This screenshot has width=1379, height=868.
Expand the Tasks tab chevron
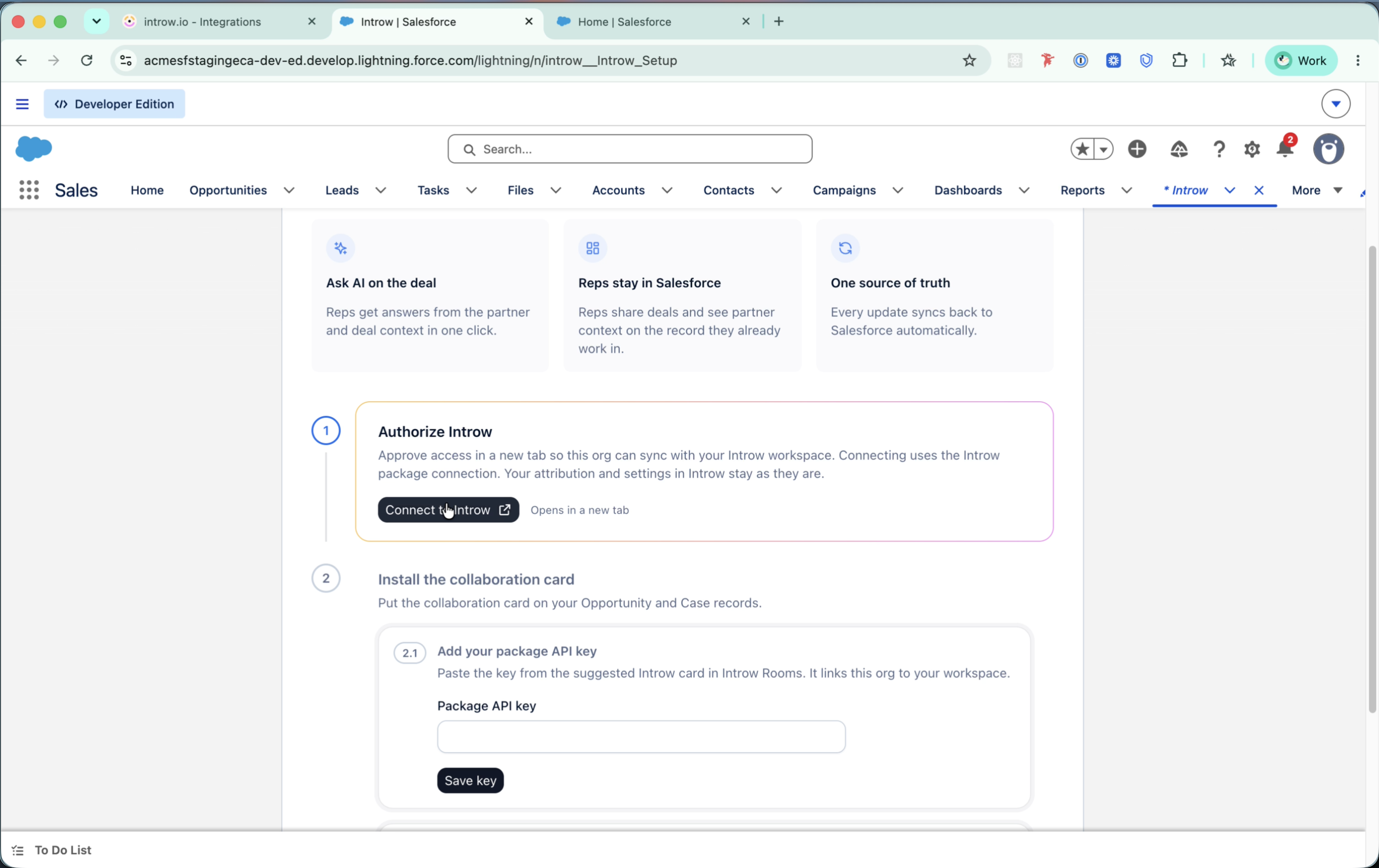471,190
